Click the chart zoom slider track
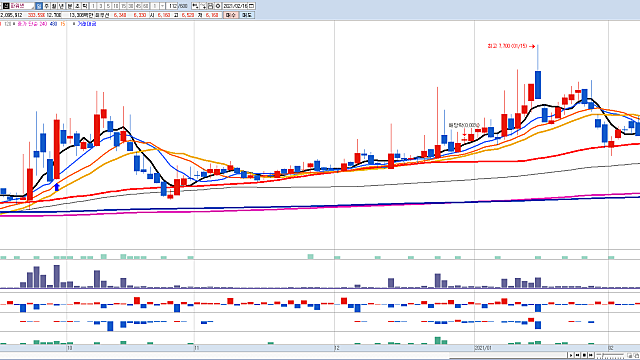Viewport: 640px width, 360px height. [x=610, y=355]
